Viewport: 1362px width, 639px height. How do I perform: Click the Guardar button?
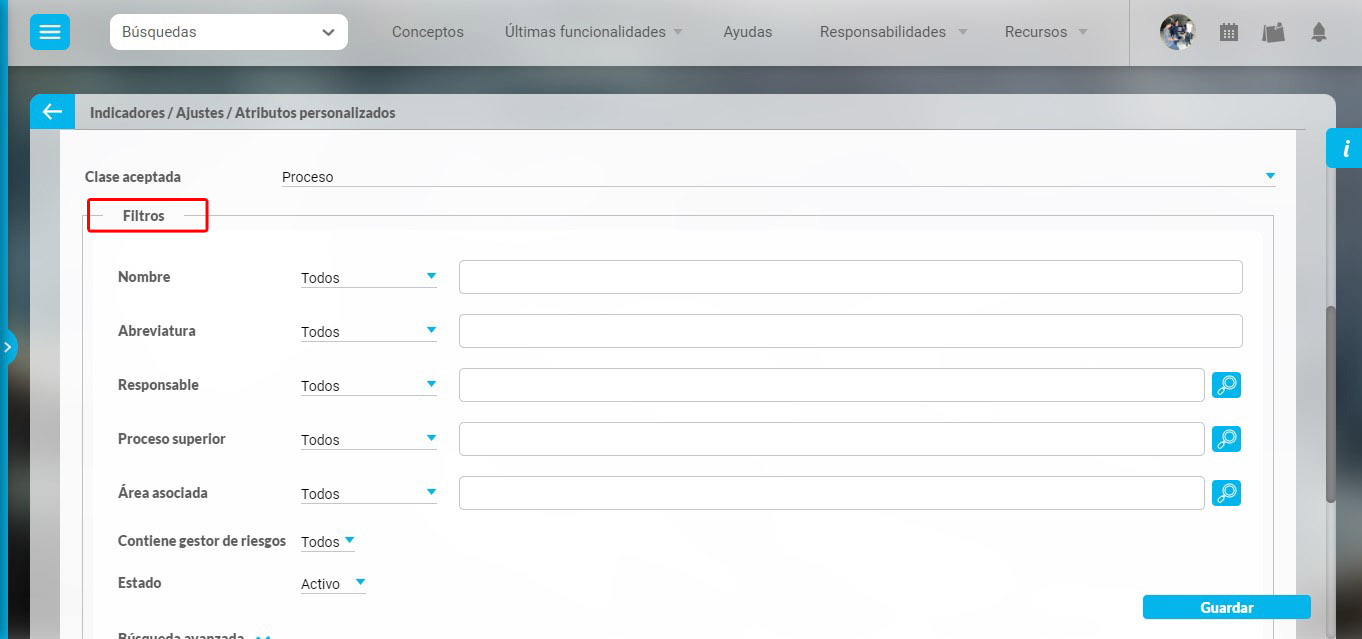point(1226,607)
